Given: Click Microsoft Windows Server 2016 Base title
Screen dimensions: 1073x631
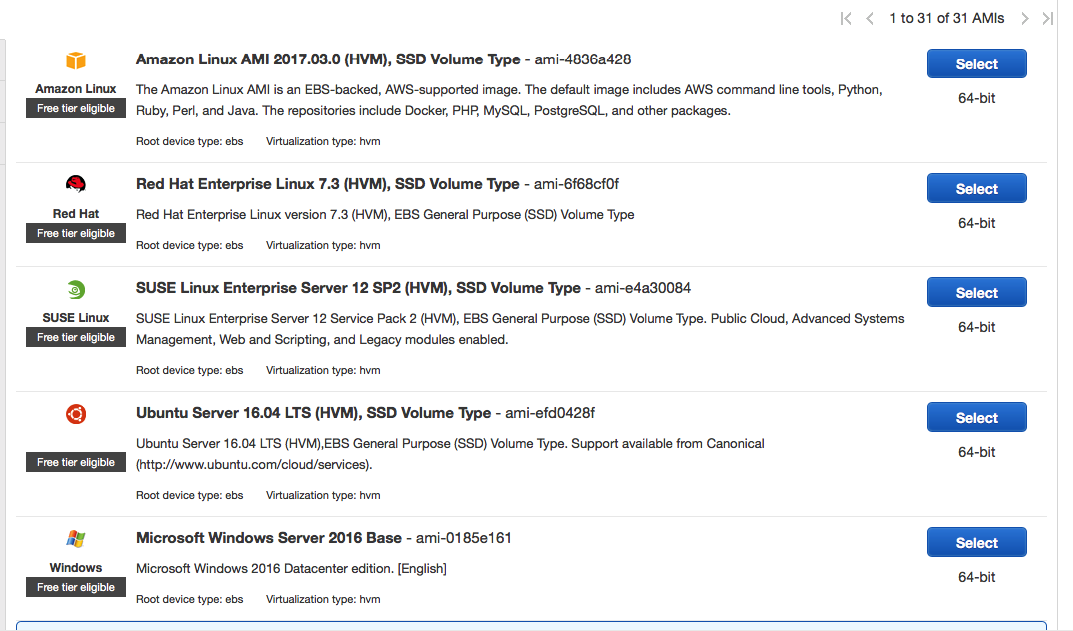Looking at the screenshot, I should point(268,538).
